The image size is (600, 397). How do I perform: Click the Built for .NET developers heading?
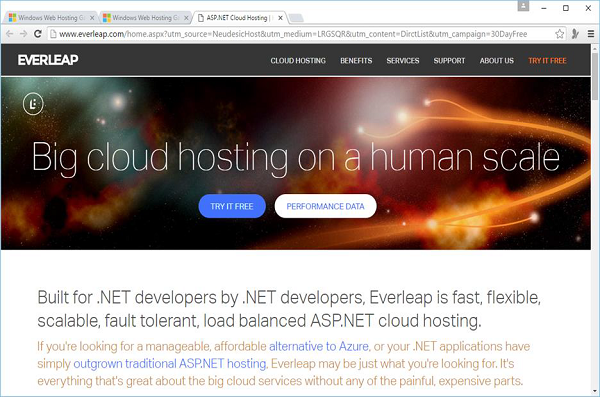[x=289, y=309]
